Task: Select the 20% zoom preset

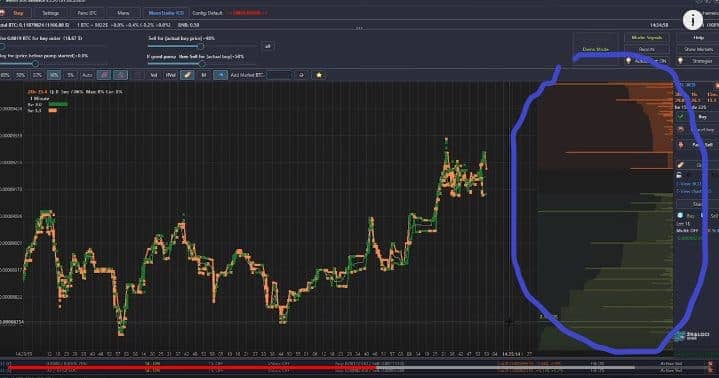Action: coord(37,75)
